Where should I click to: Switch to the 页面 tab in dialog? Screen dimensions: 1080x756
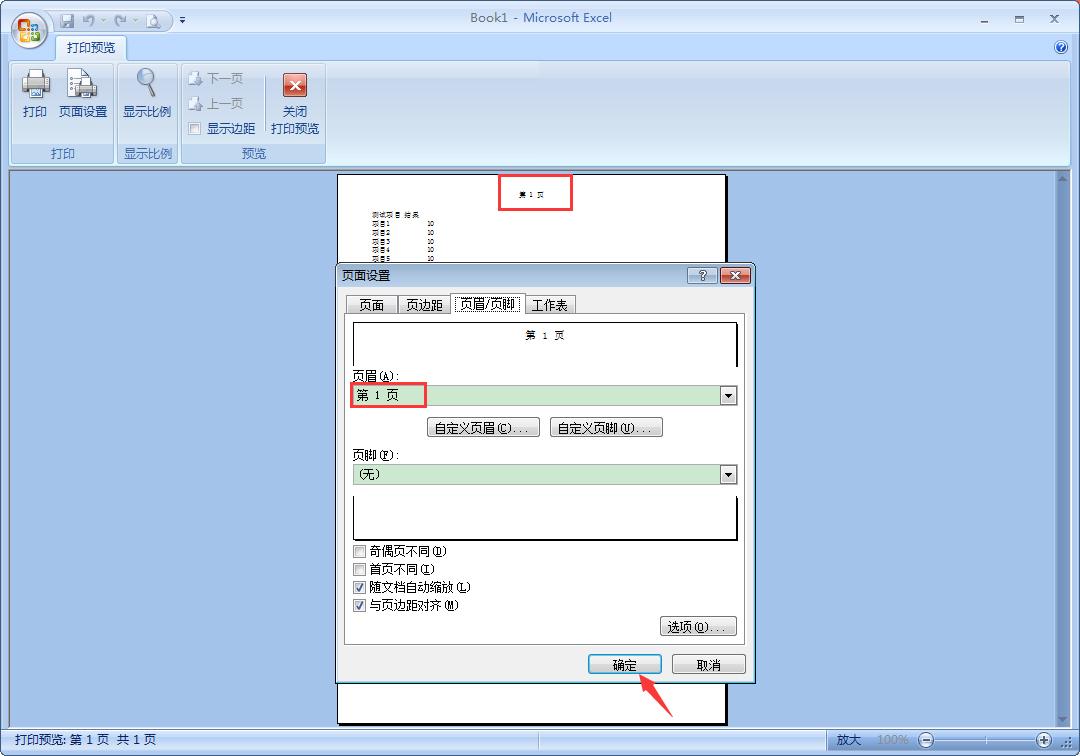[371, 305]
